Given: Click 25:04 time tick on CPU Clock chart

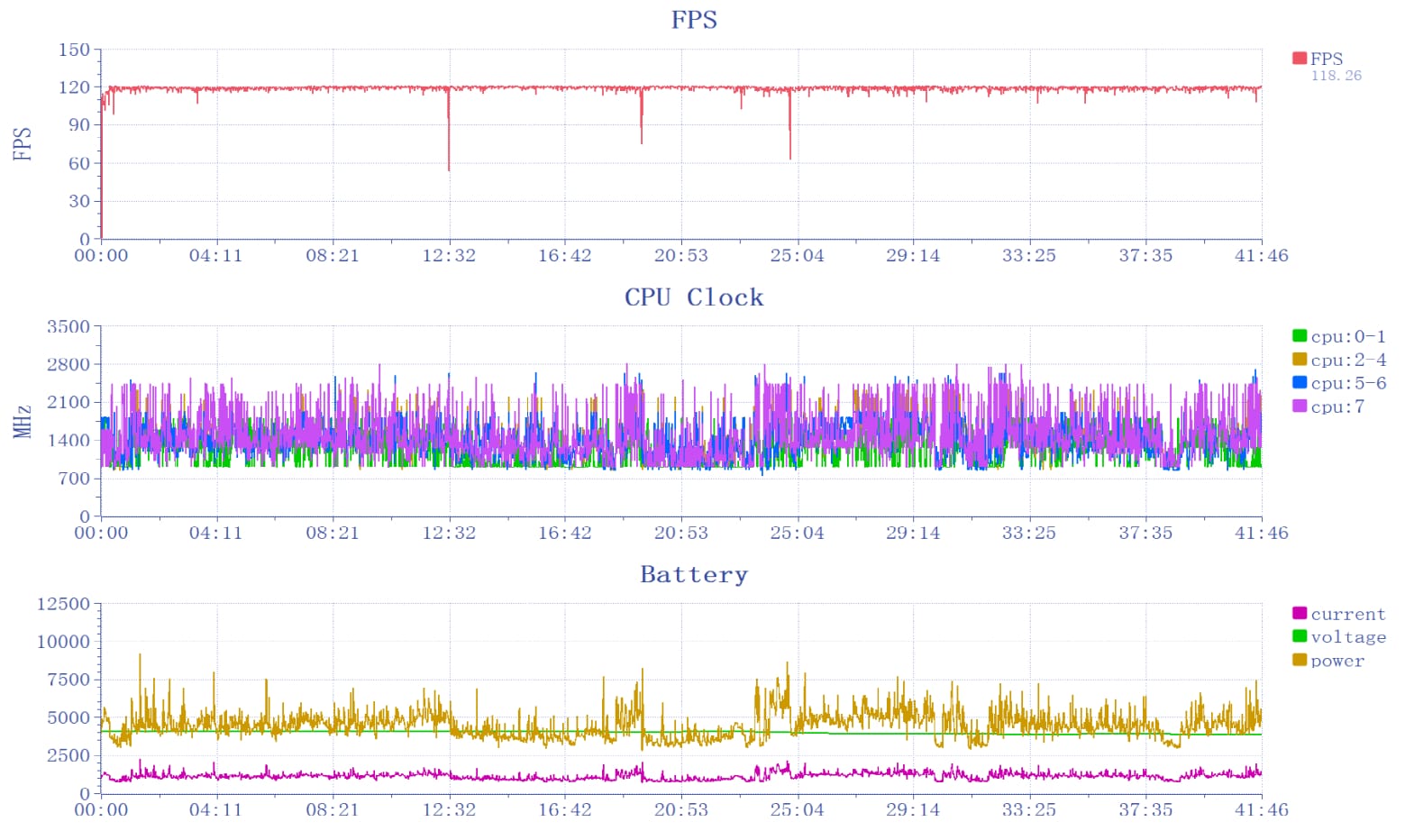Looking at the screenshot, I should pos(797,534).
